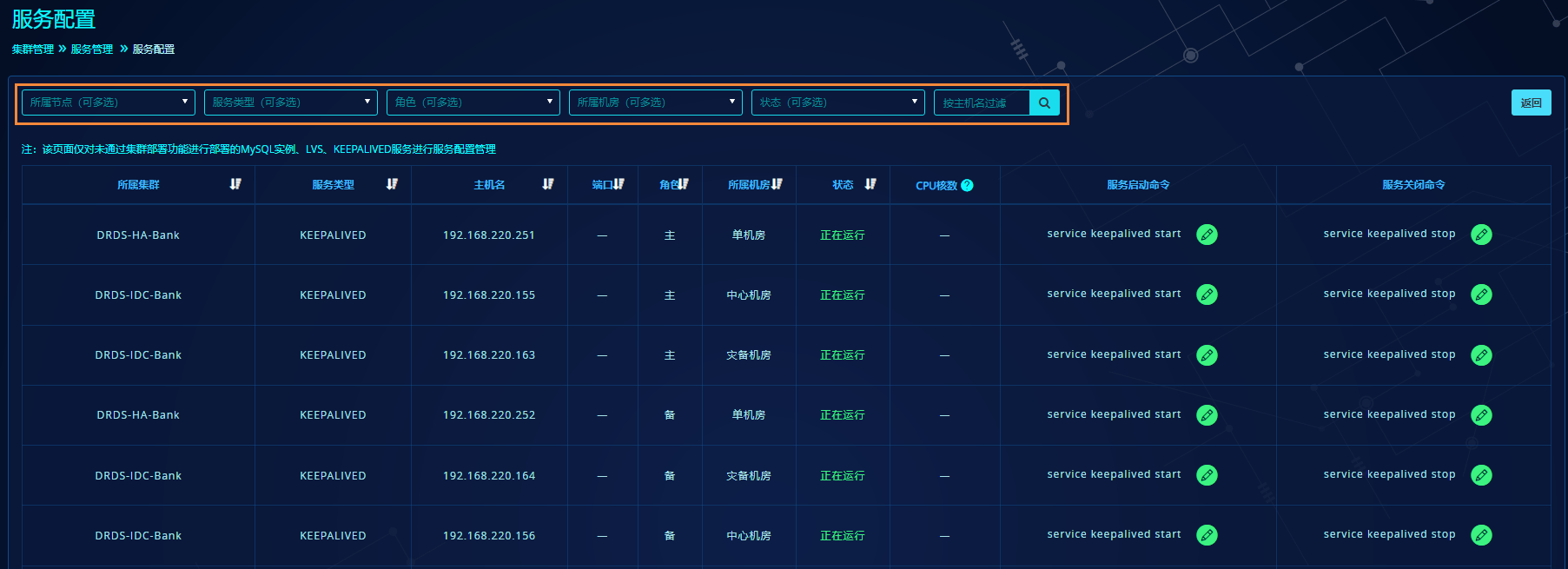1568x569 pixels.
Task: Click the hostname filter search icon
Action: click(1044, 103)
